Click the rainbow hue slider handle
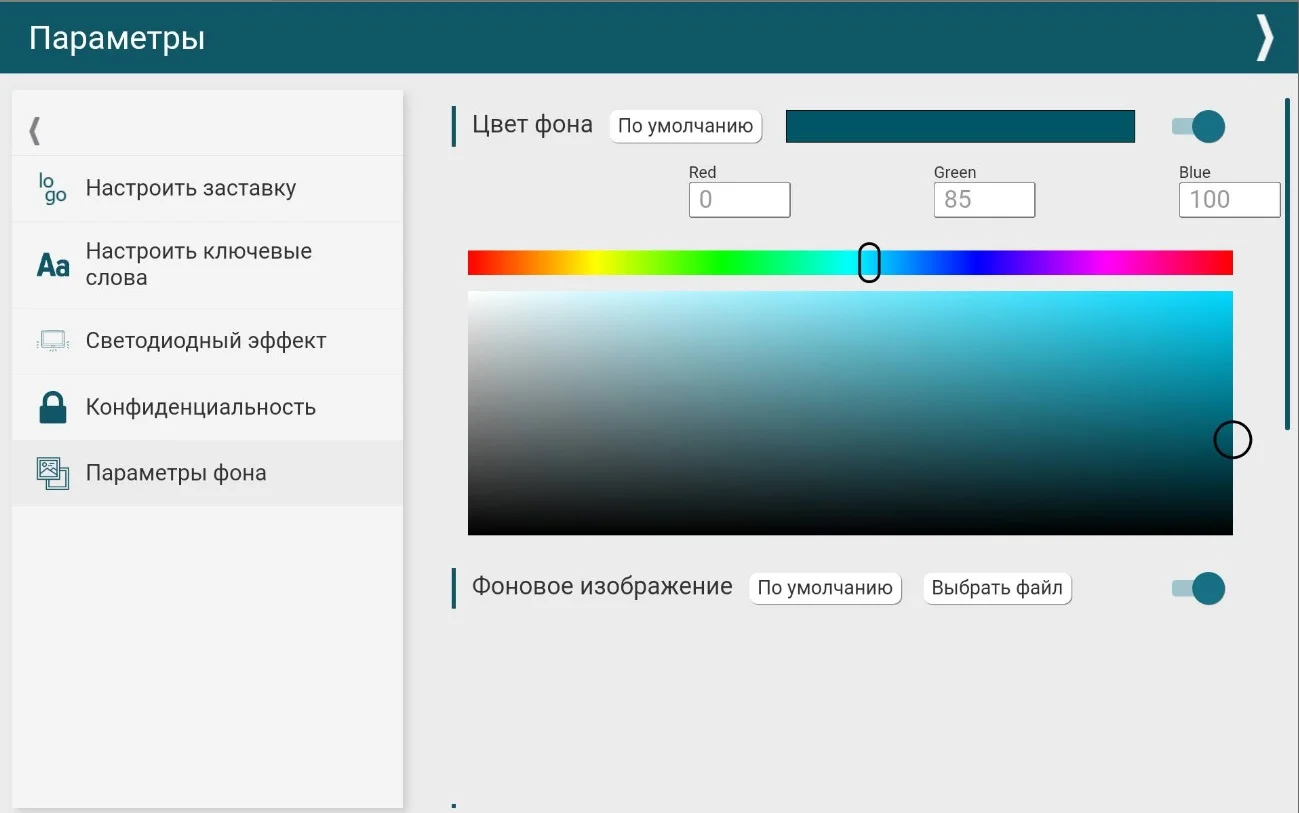The height and width of the screenshot is (813, 1299). (x=870, y=262)
